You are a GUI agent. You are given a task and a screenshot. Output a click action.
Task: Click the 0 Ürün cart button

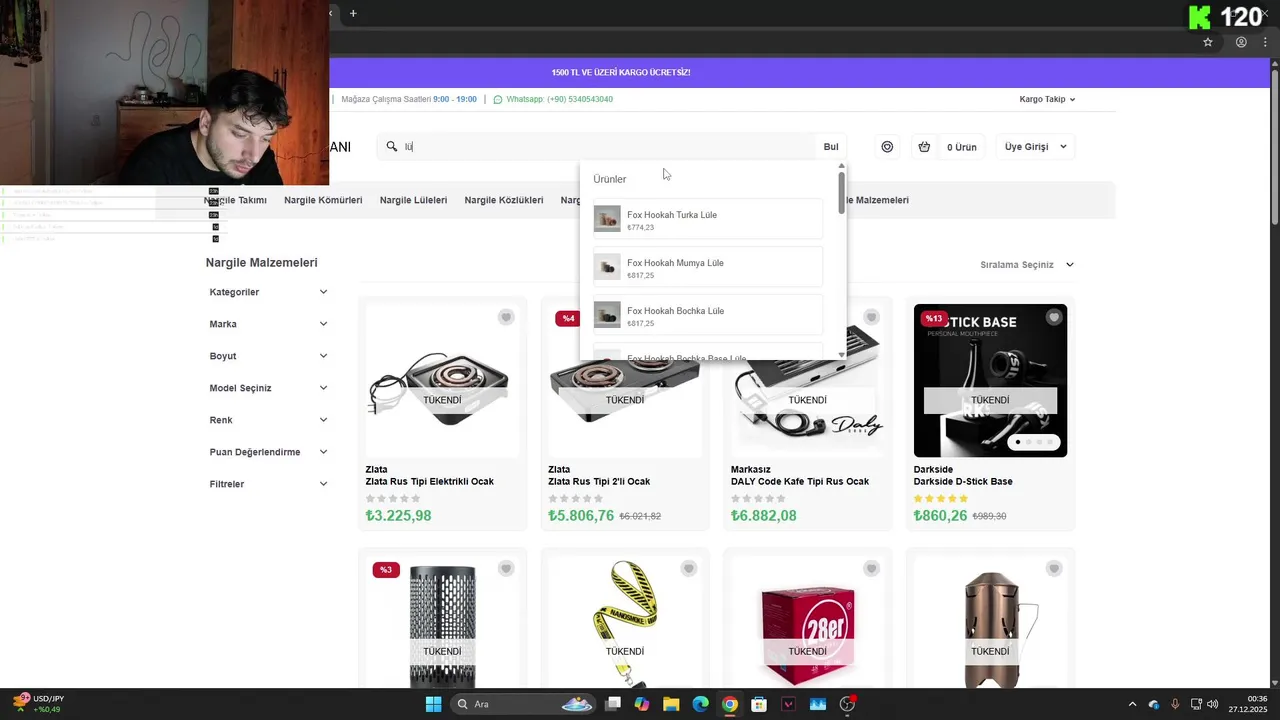click(961, 147)
